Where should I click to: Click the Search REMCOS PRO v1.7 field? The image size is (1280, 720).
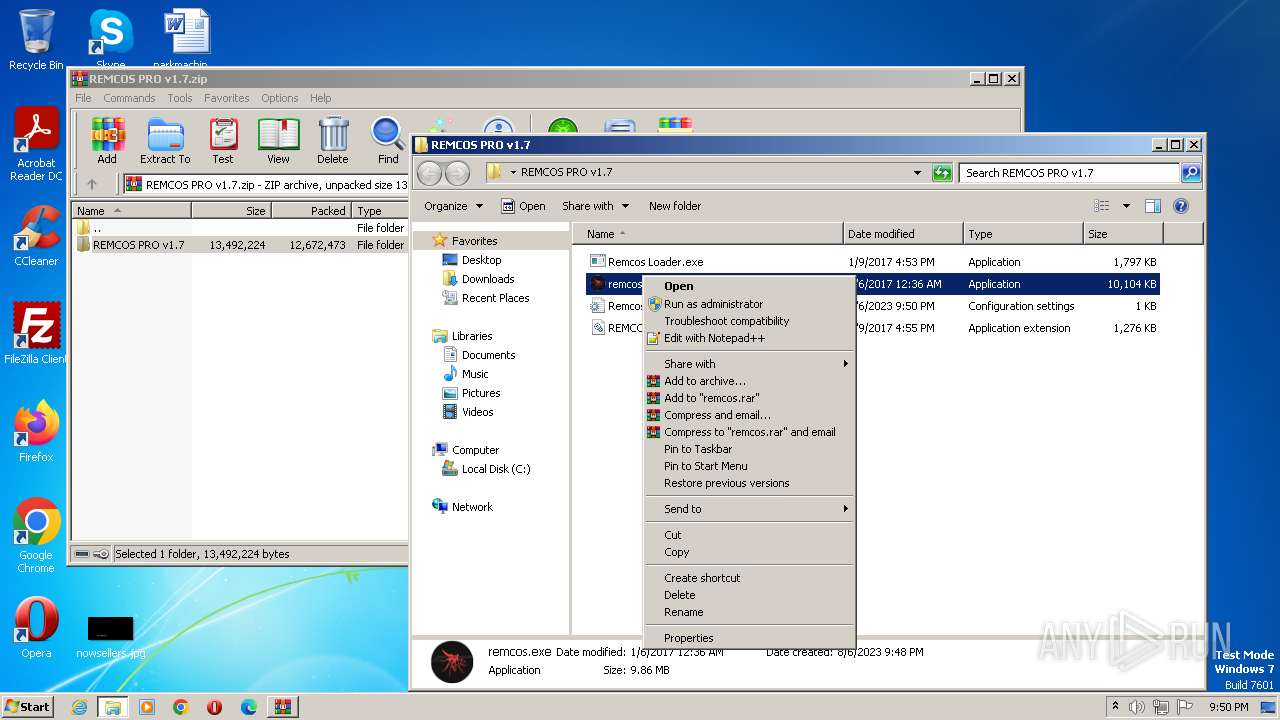1070,173
